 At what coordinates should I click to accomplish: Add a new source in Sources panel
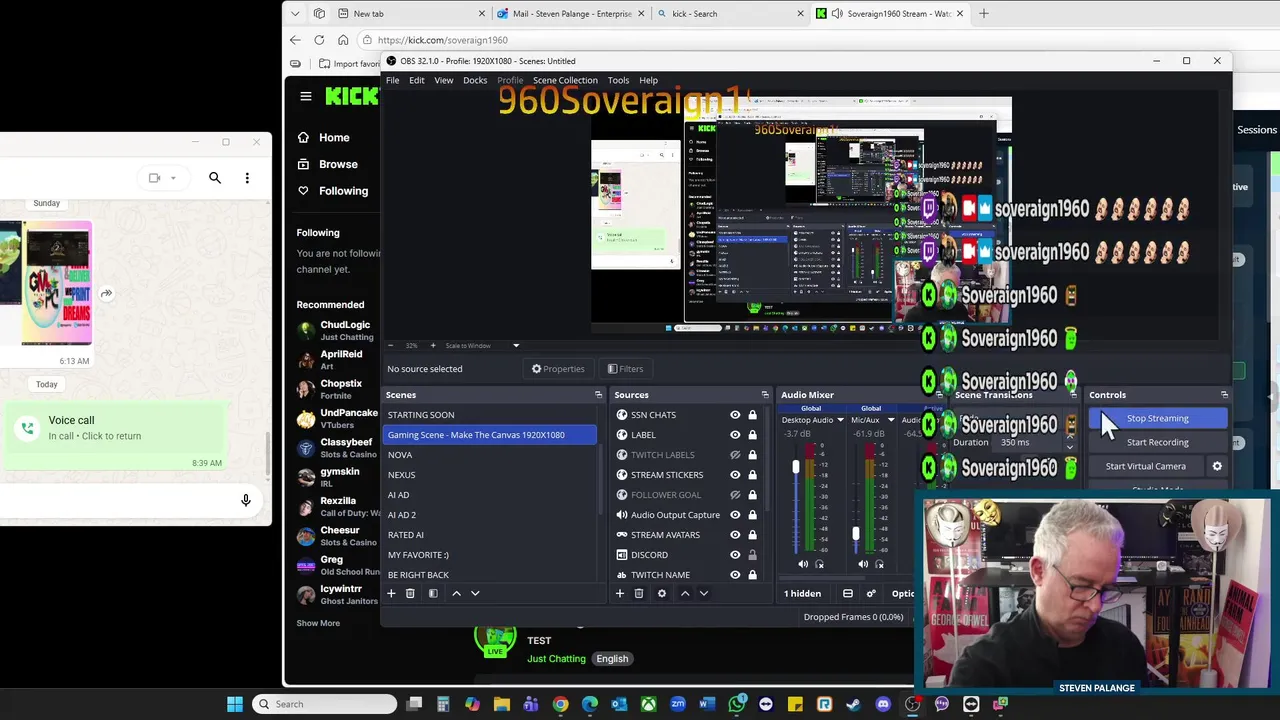point(619,593)
